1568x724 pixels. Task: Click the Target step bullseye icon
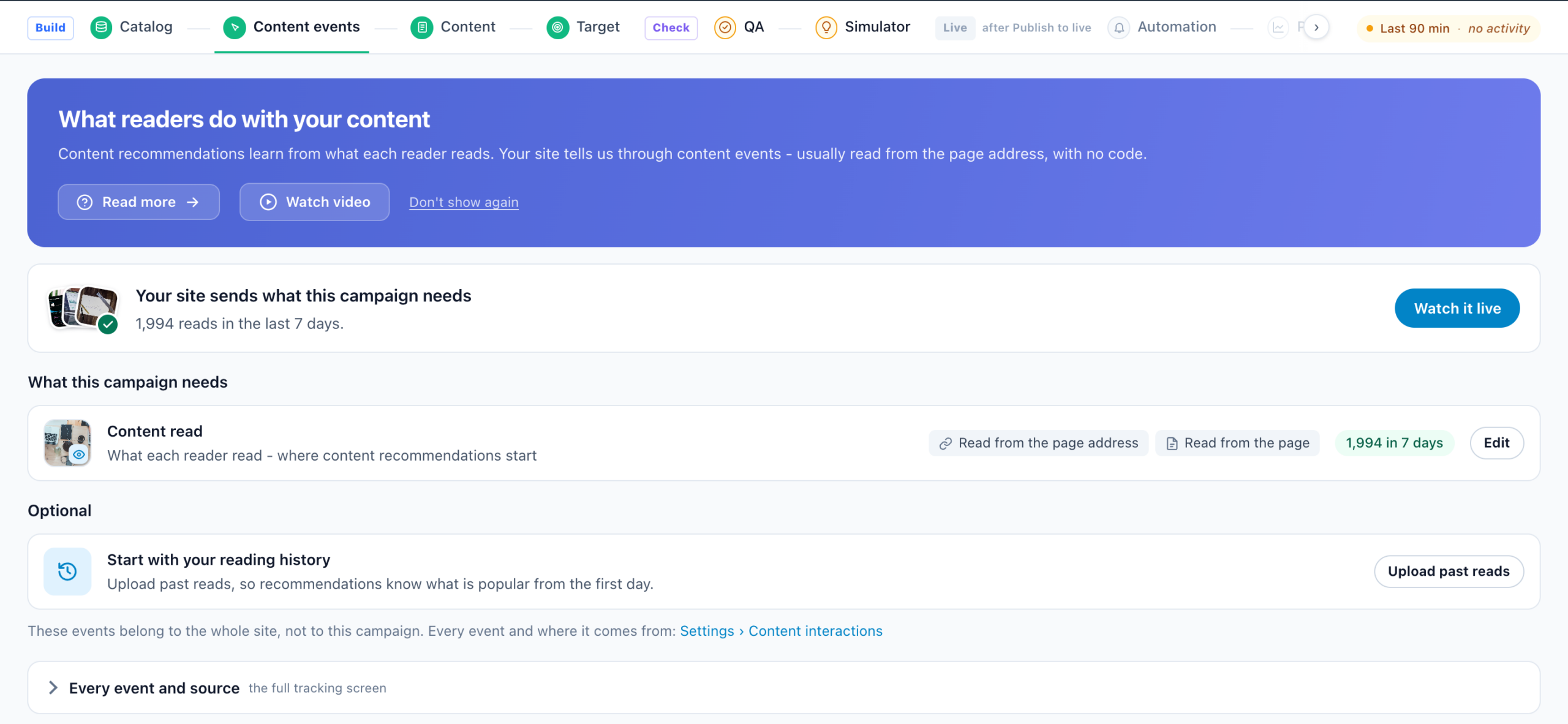pos(557,27)
